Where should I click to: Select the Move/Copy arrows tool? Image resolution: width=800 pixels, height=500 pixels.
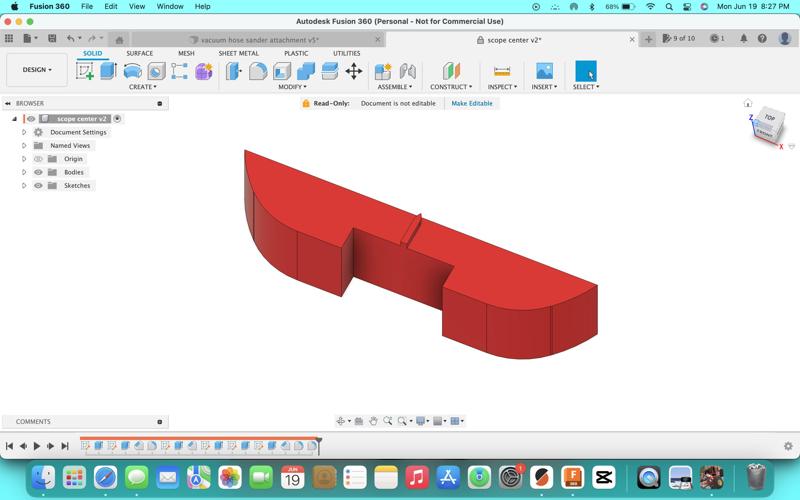click(354, 71)
